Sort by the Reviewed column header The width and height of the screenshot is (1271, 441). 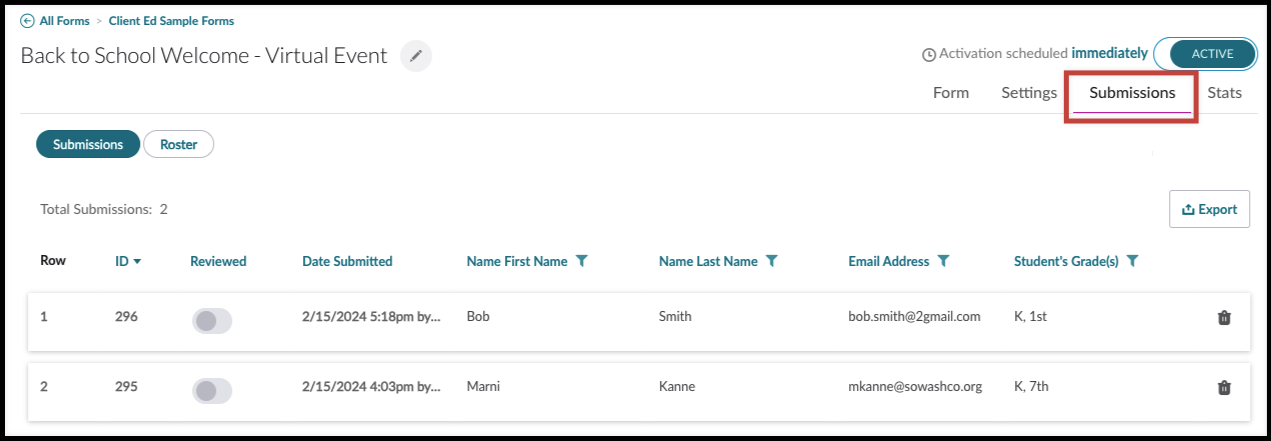click(218, 261)
